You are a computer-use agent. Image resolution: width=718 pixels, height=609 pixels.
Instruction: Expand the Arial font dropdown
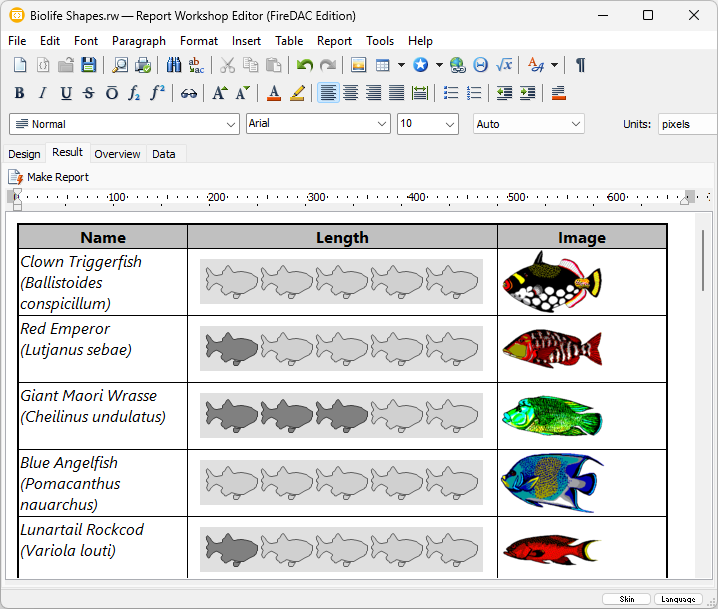click(x=318, y=124)
